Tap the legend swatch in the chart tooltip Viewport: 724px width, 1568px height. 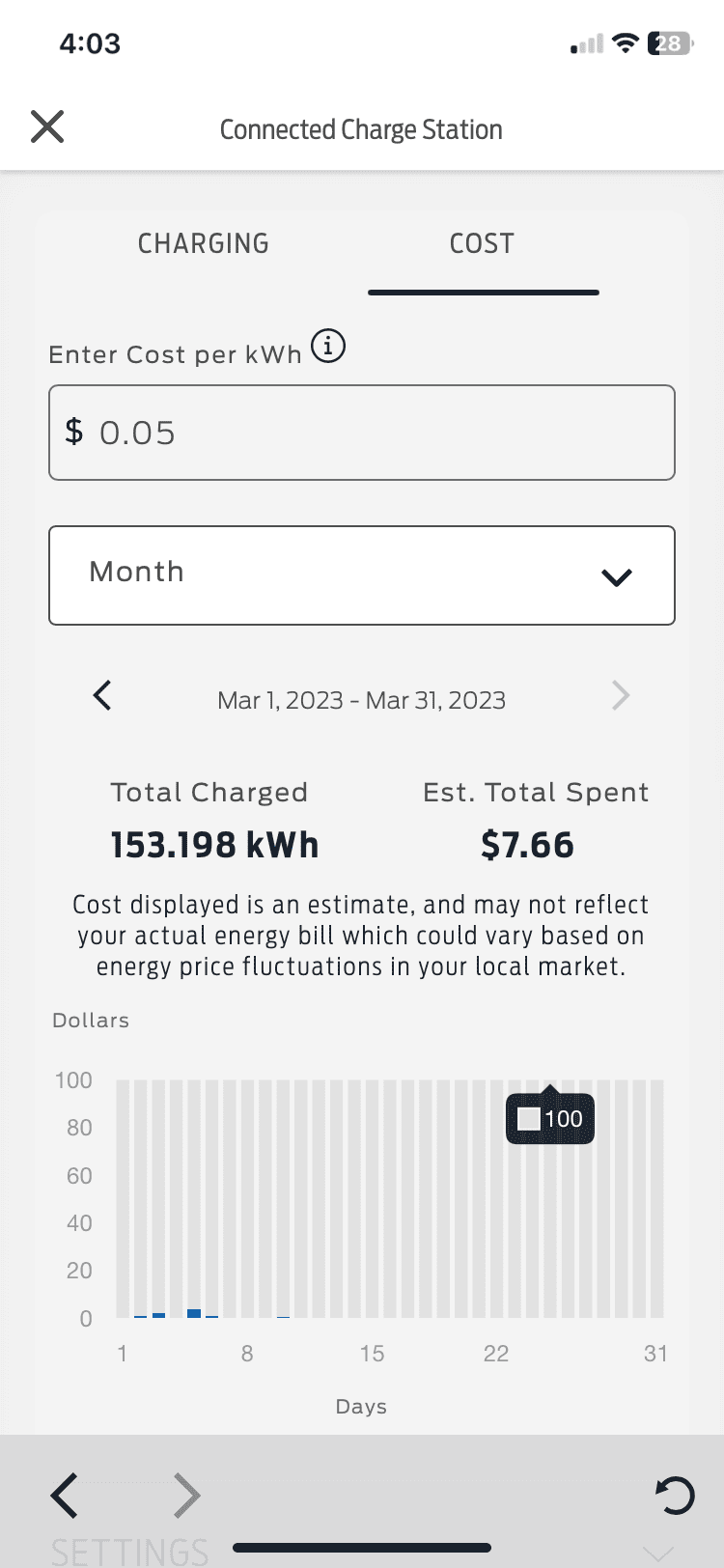pos(529,1119)
